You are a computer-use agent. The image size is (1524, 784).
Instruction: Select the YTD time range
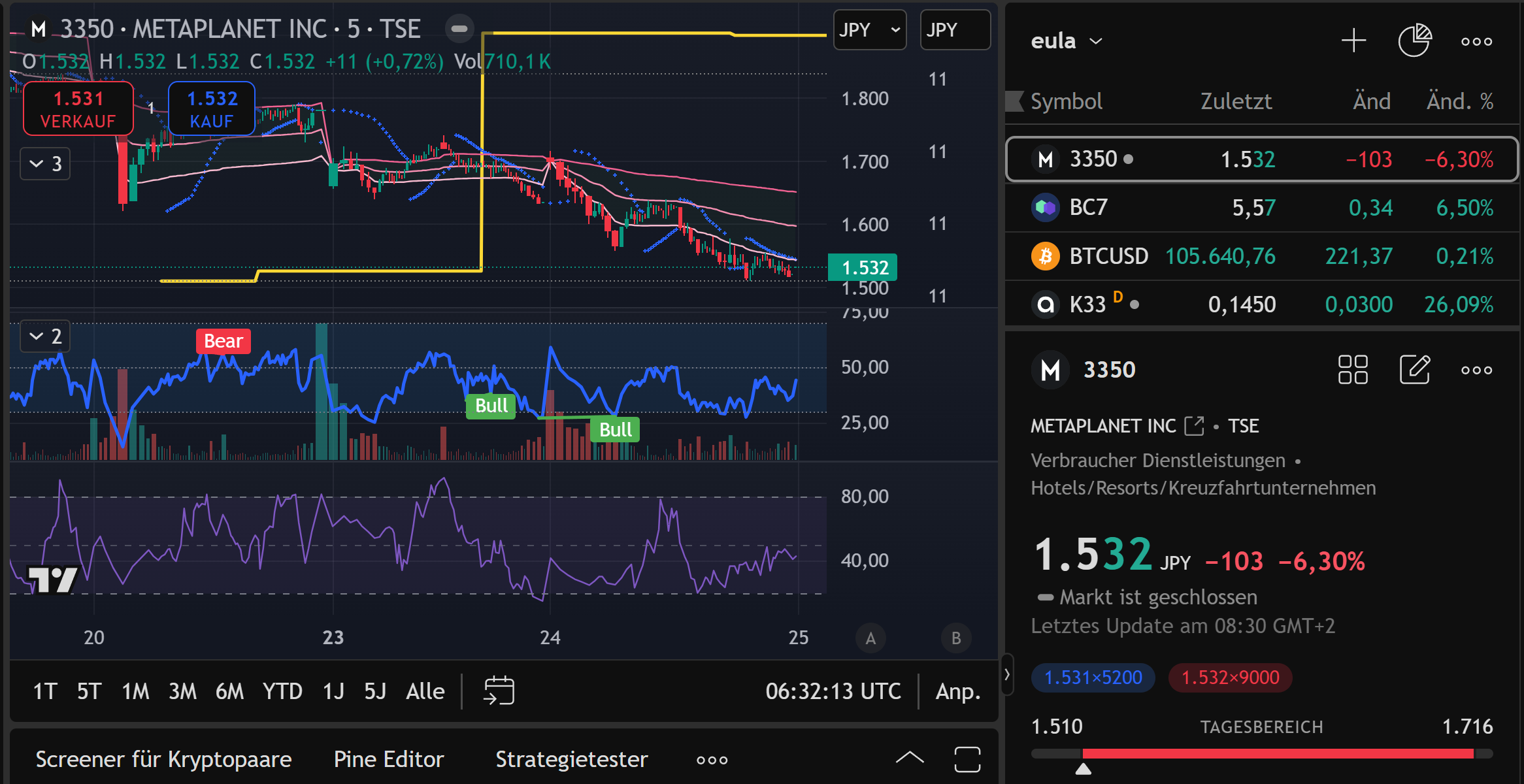click(282, 691)
